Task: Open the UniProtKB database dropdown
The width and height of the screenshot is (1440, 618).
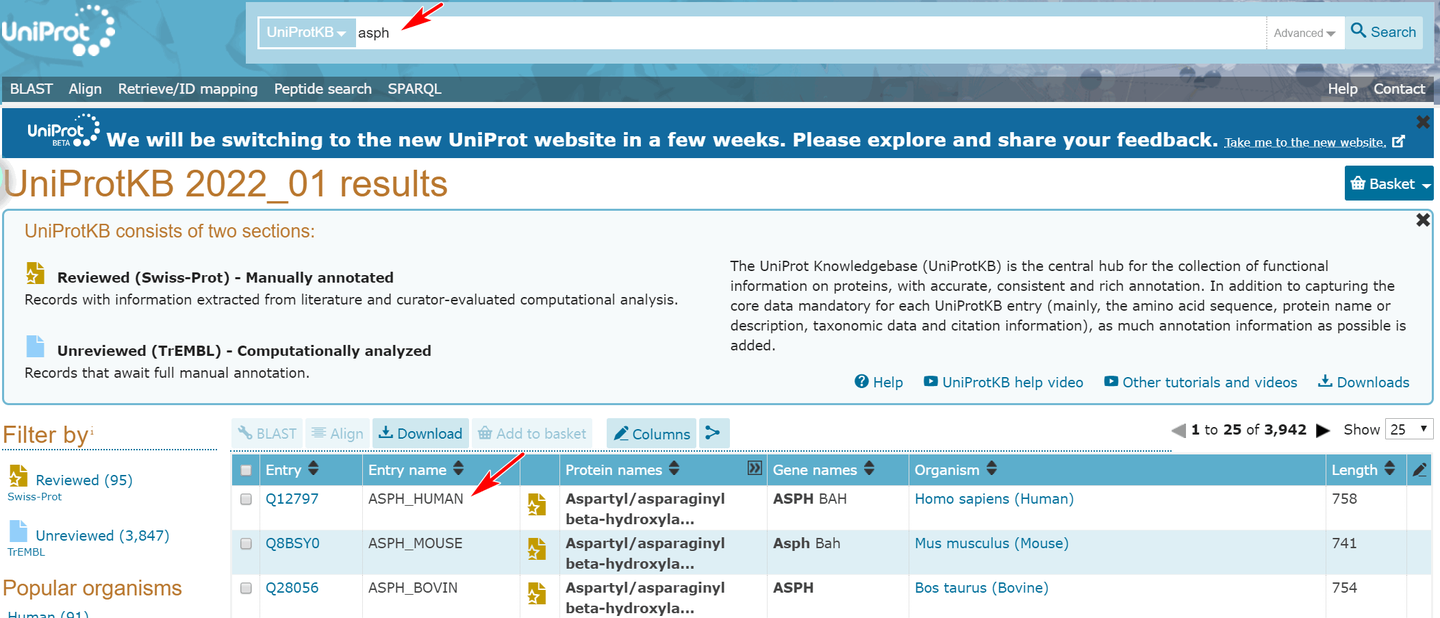Action: coord(306,32)
